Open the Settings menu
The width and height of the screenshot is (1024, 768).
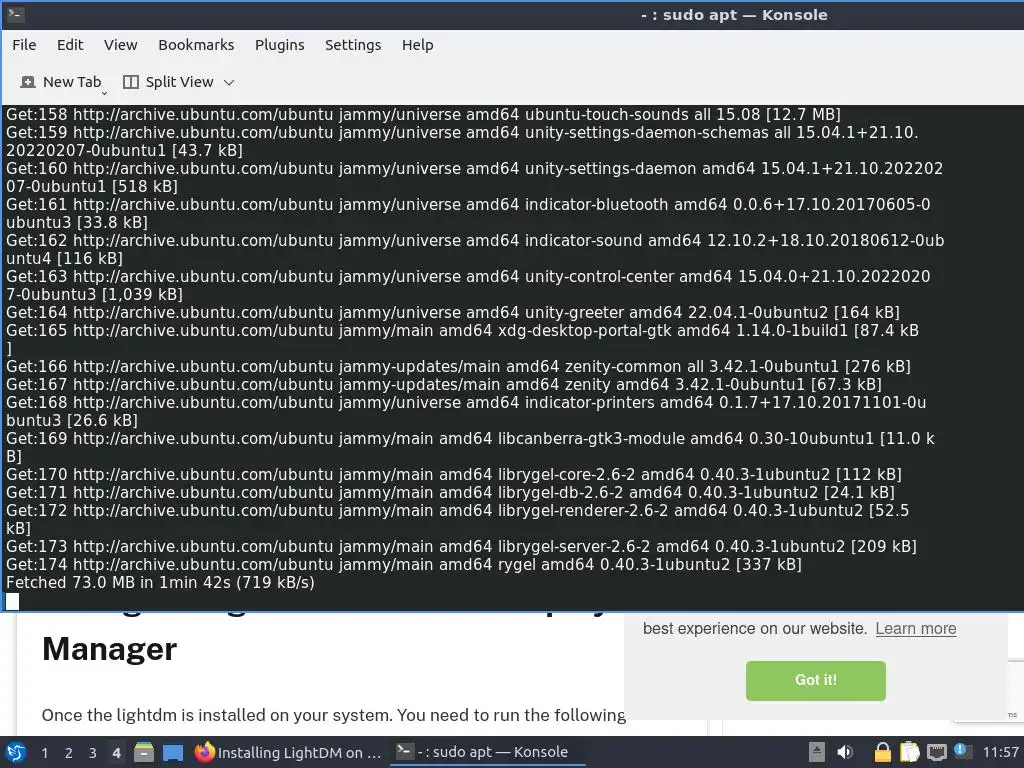click(x=353, y=45)
